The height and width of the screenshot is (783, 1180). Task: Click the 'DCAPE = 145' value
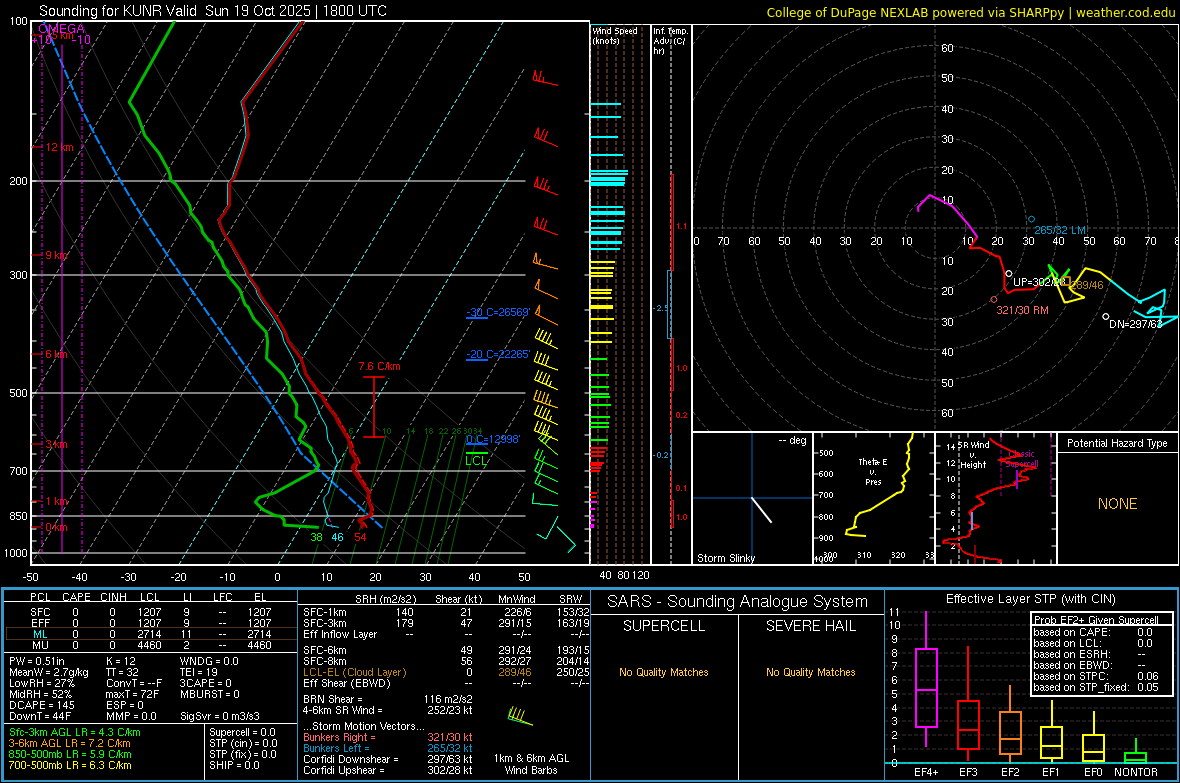[42, 705]
